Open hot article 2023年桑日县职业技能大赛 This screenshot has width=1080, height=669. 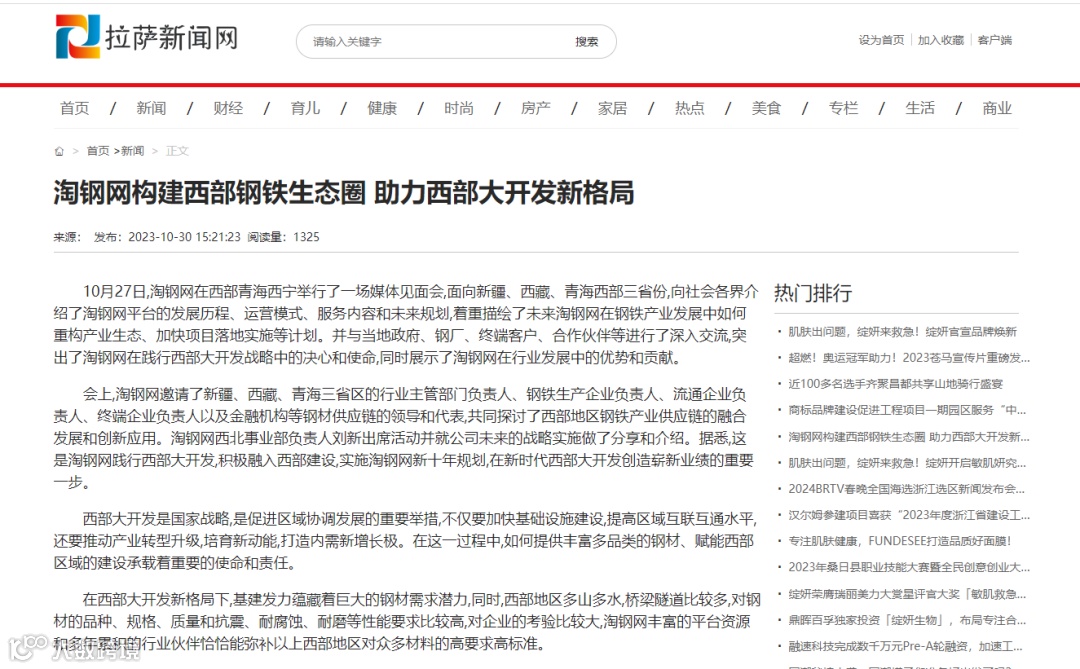pos(909,567)
